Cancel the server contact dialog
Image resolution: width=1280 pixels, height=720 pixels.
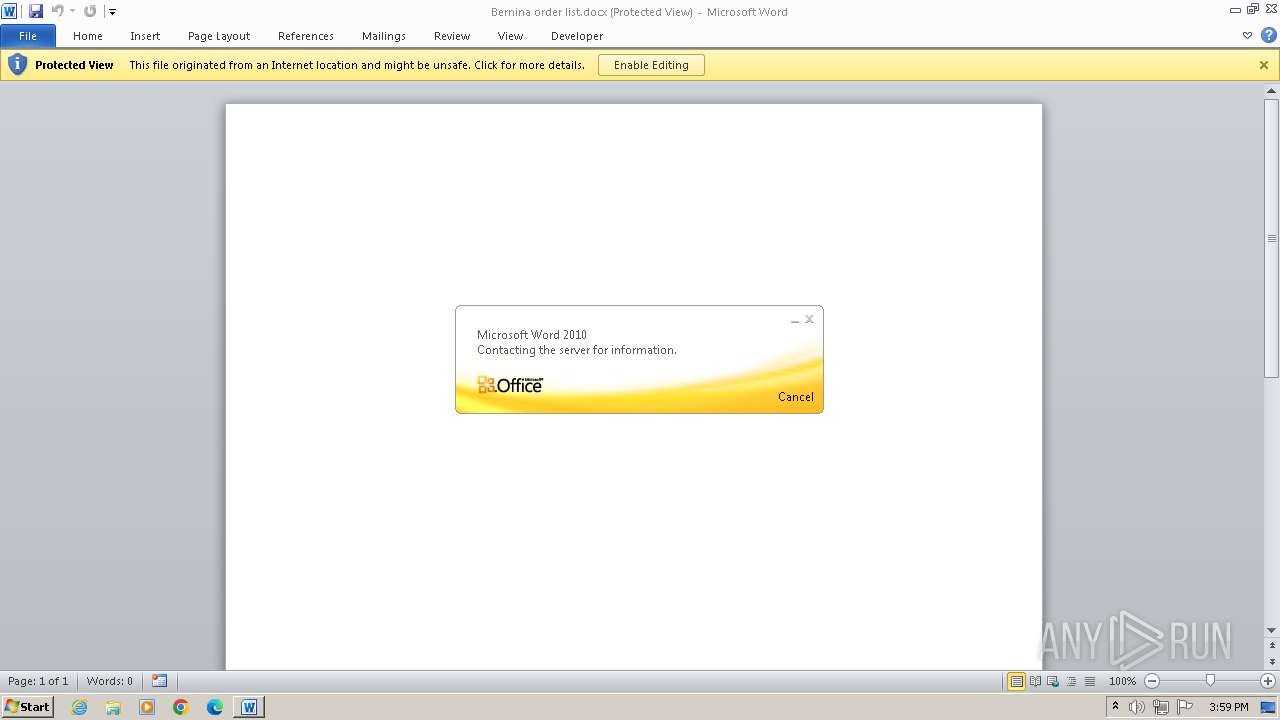point(796,397)
